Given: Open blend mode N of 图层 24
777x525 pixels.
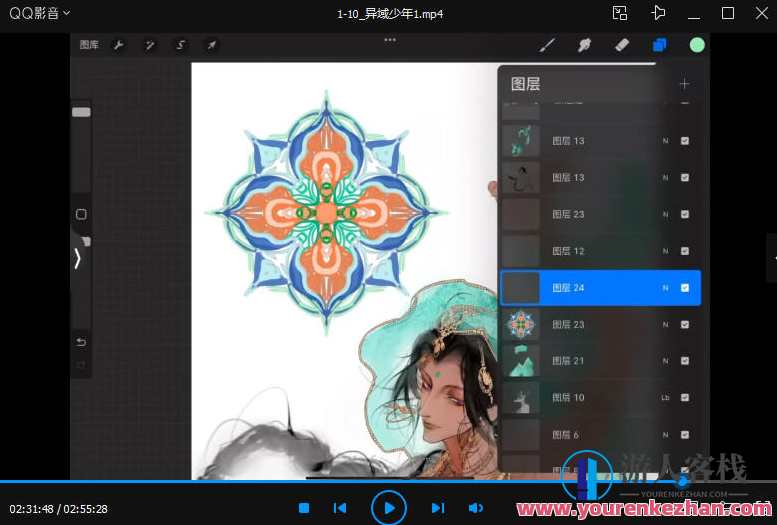Looking at the screenshot, I should (x=666, y=288).
